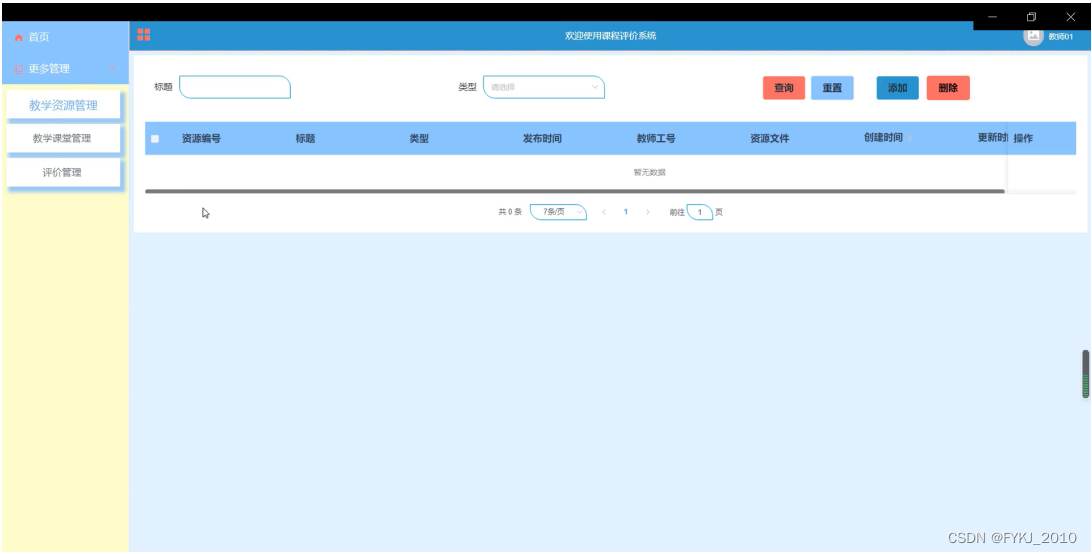Click the 前往 page number input
Viewport: 1092px width, 554px height.
(700, 212)
